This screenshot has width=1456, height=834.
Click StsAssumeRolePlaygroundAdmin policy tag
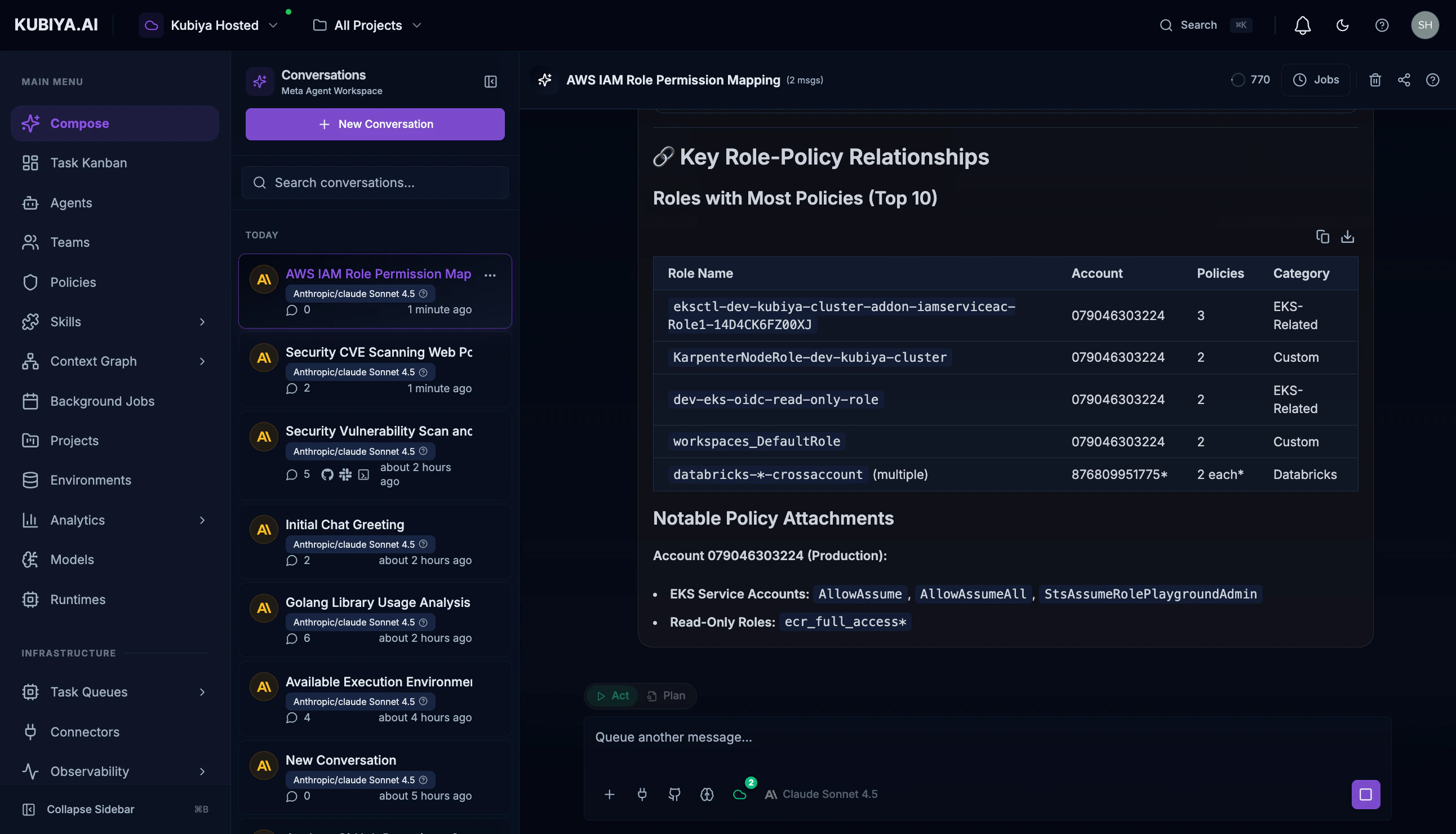(x=1150, y=593)
